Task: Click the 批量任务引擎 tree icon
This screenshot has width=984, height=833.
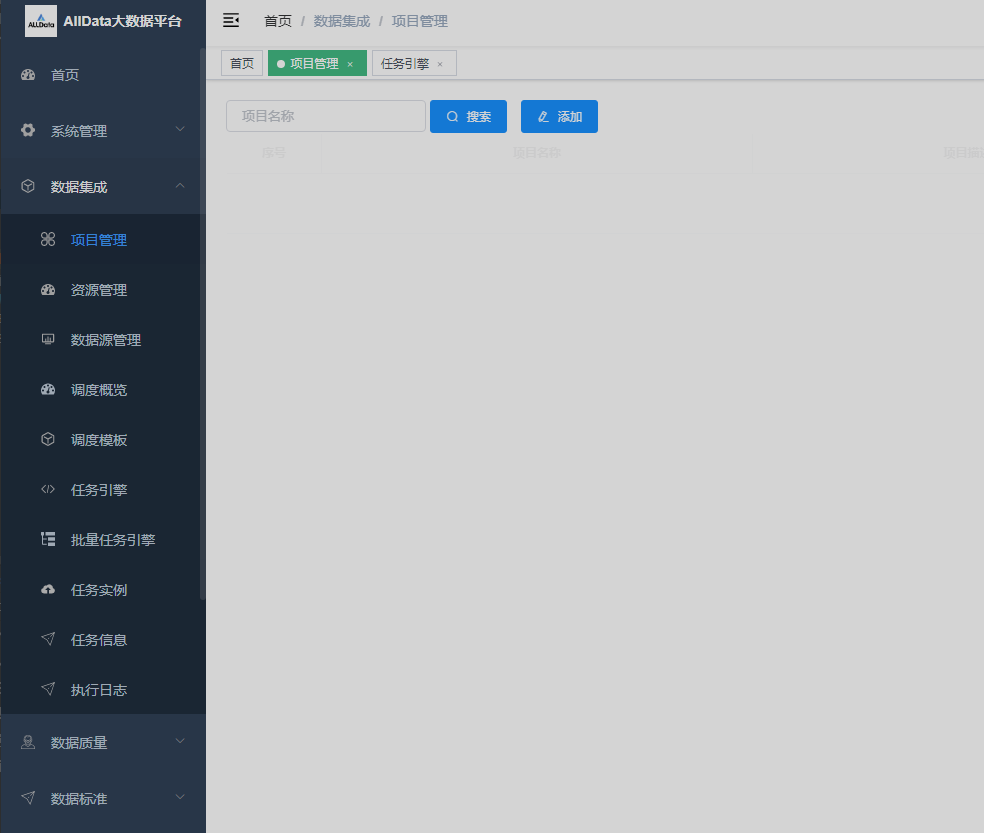Action: click(x=48, y=540)
